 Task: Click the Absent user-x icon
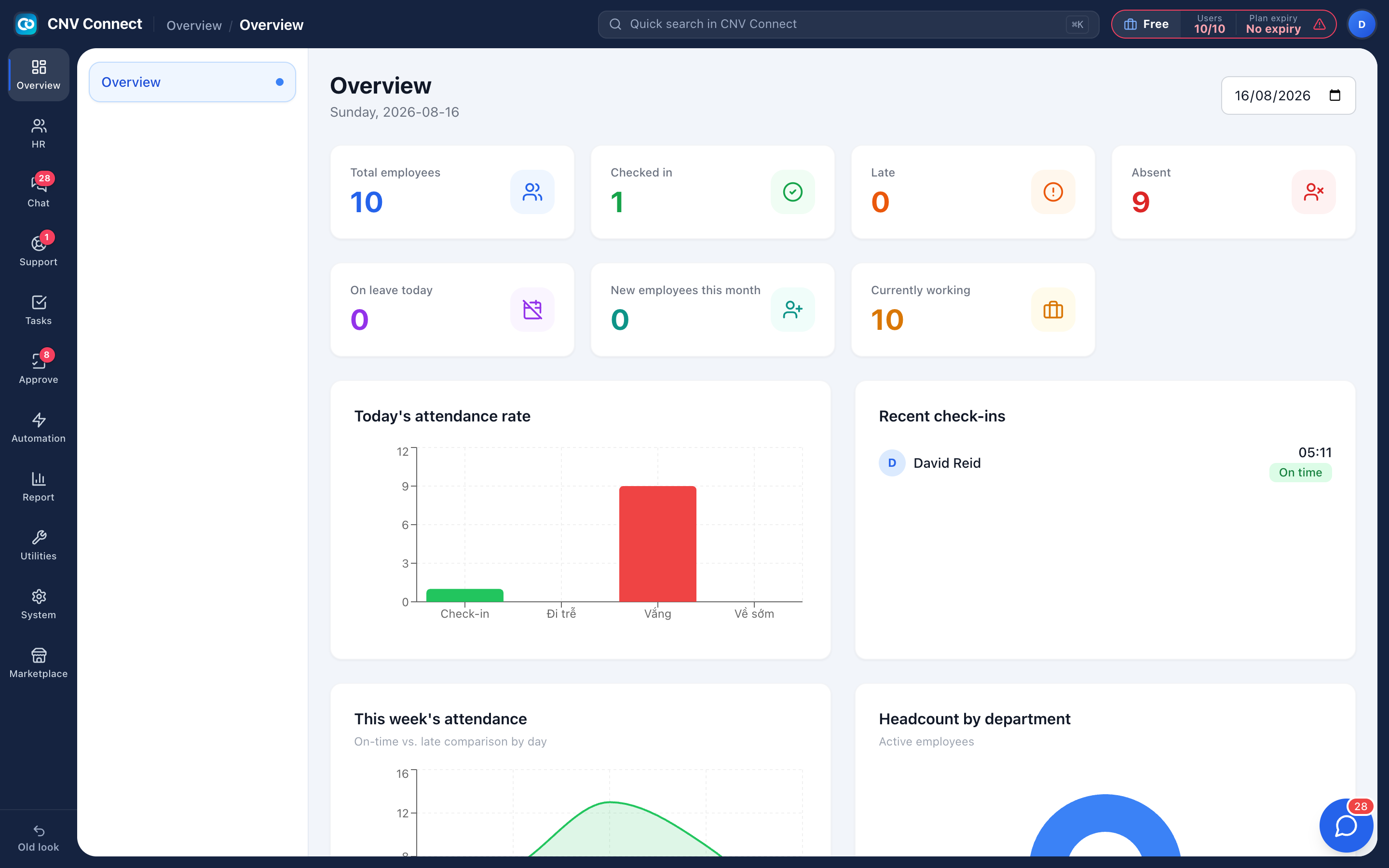(1313, 192)
